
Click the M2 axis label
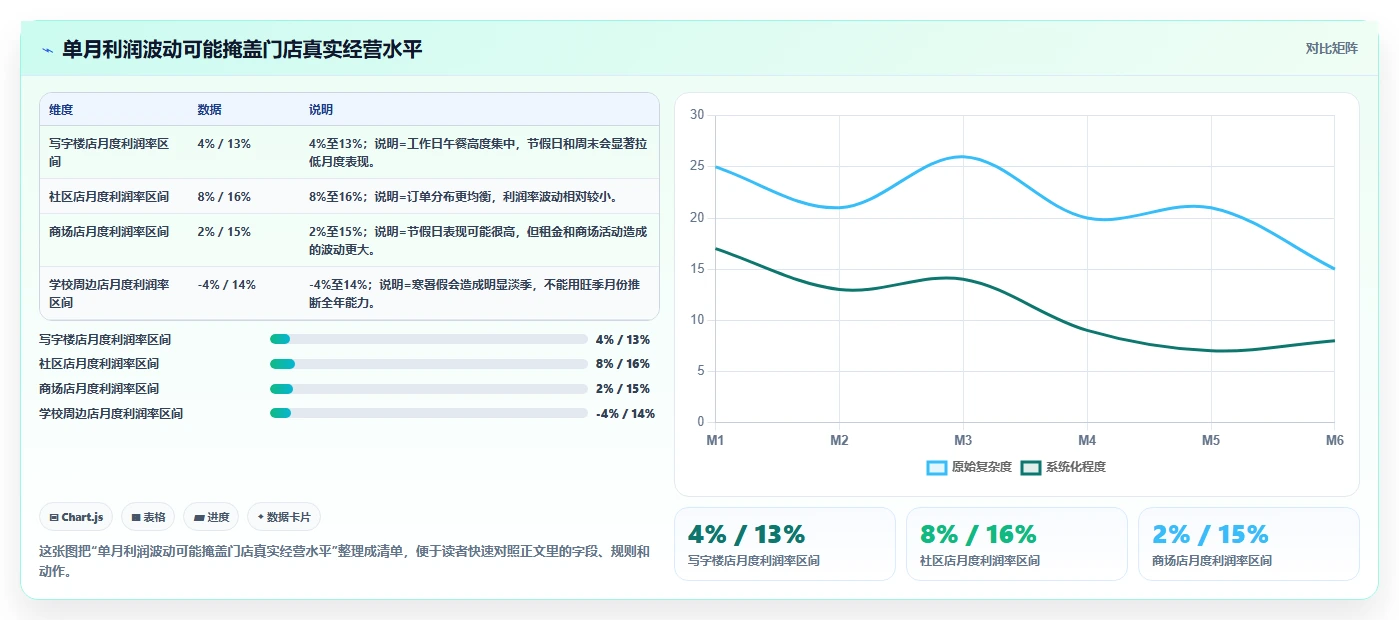(x=839, y=440)
